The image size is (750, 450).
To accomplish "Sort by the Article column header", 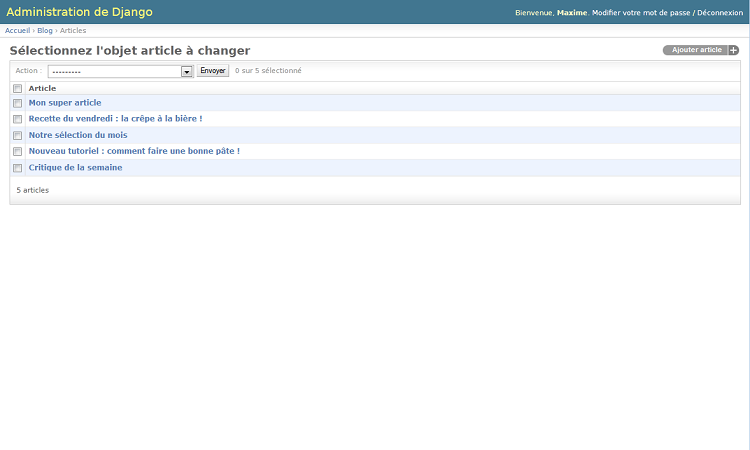I will (42, 88).
